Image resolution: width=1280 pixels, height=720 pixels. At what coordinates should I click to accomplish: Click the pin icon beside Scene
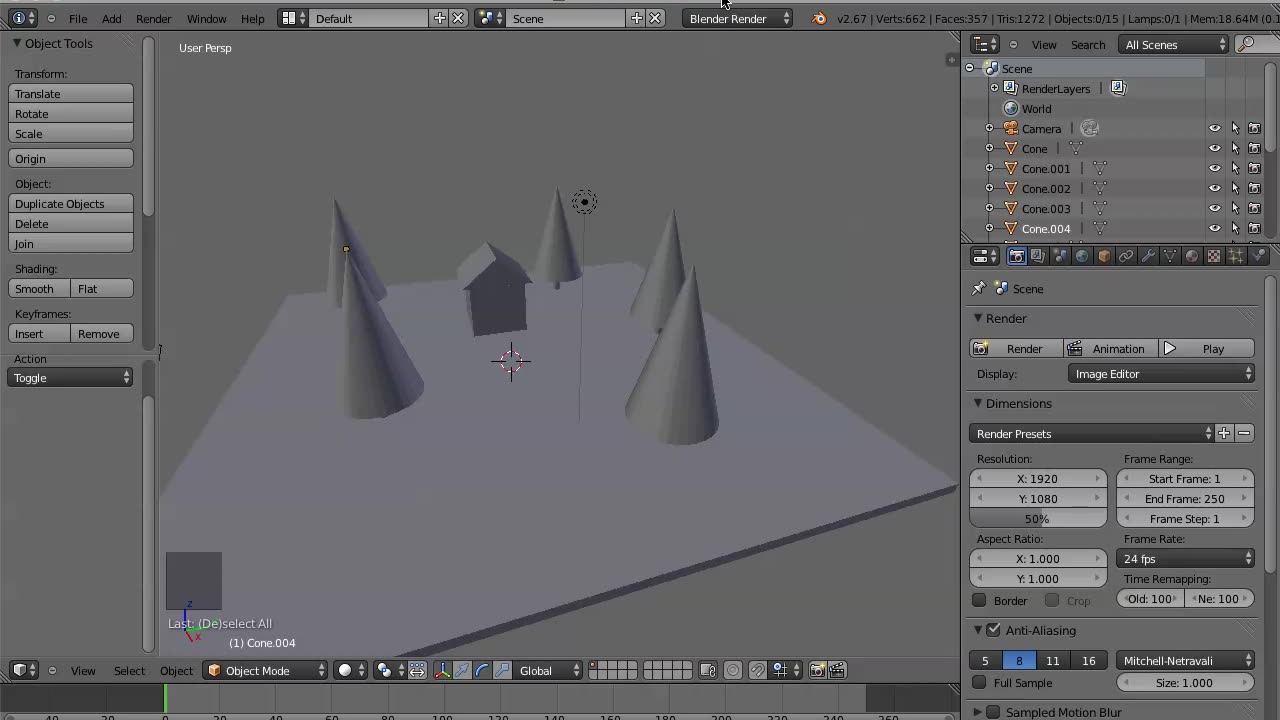[x=979, y=288]
